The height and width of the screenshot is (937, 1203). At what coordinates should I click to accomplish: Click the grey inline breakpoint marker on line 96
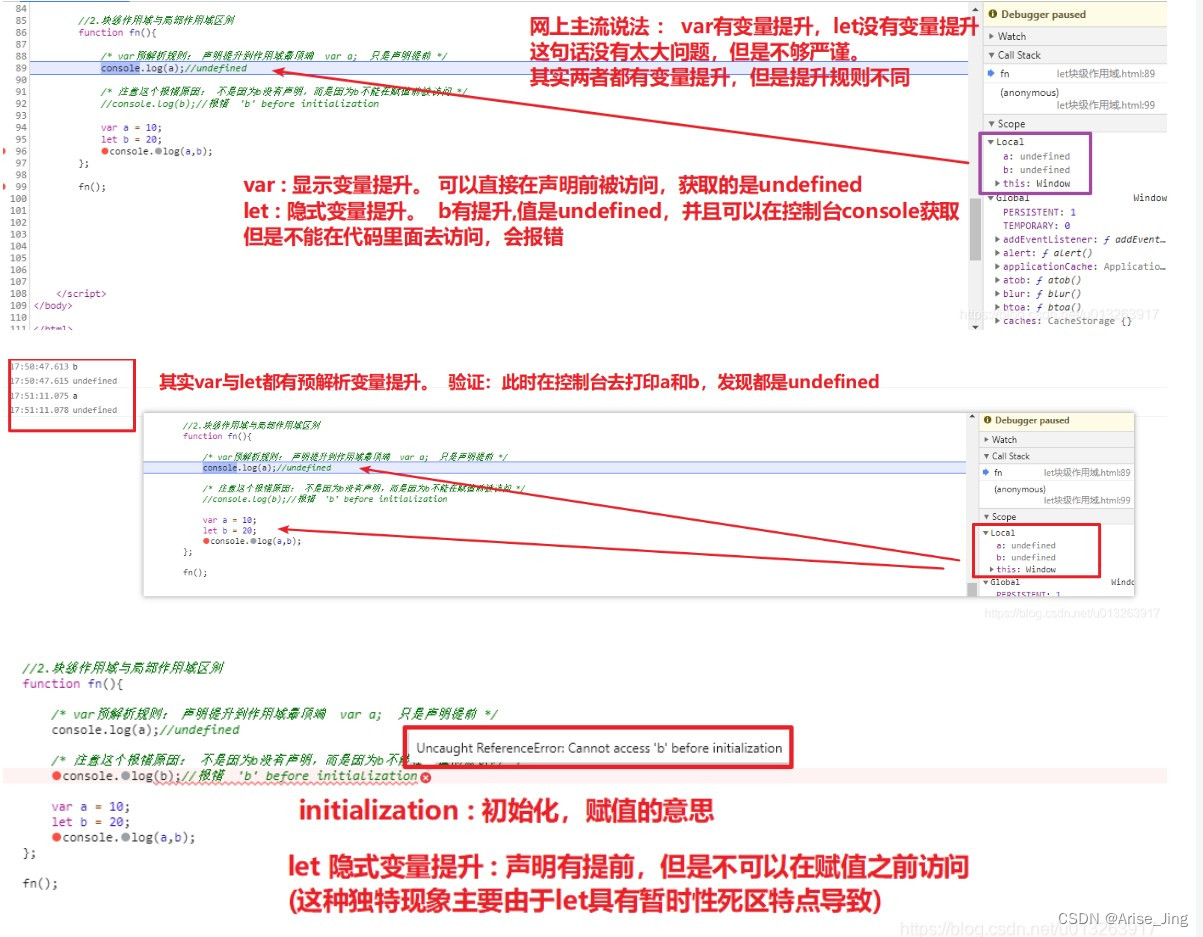click(x=159, y=152)
